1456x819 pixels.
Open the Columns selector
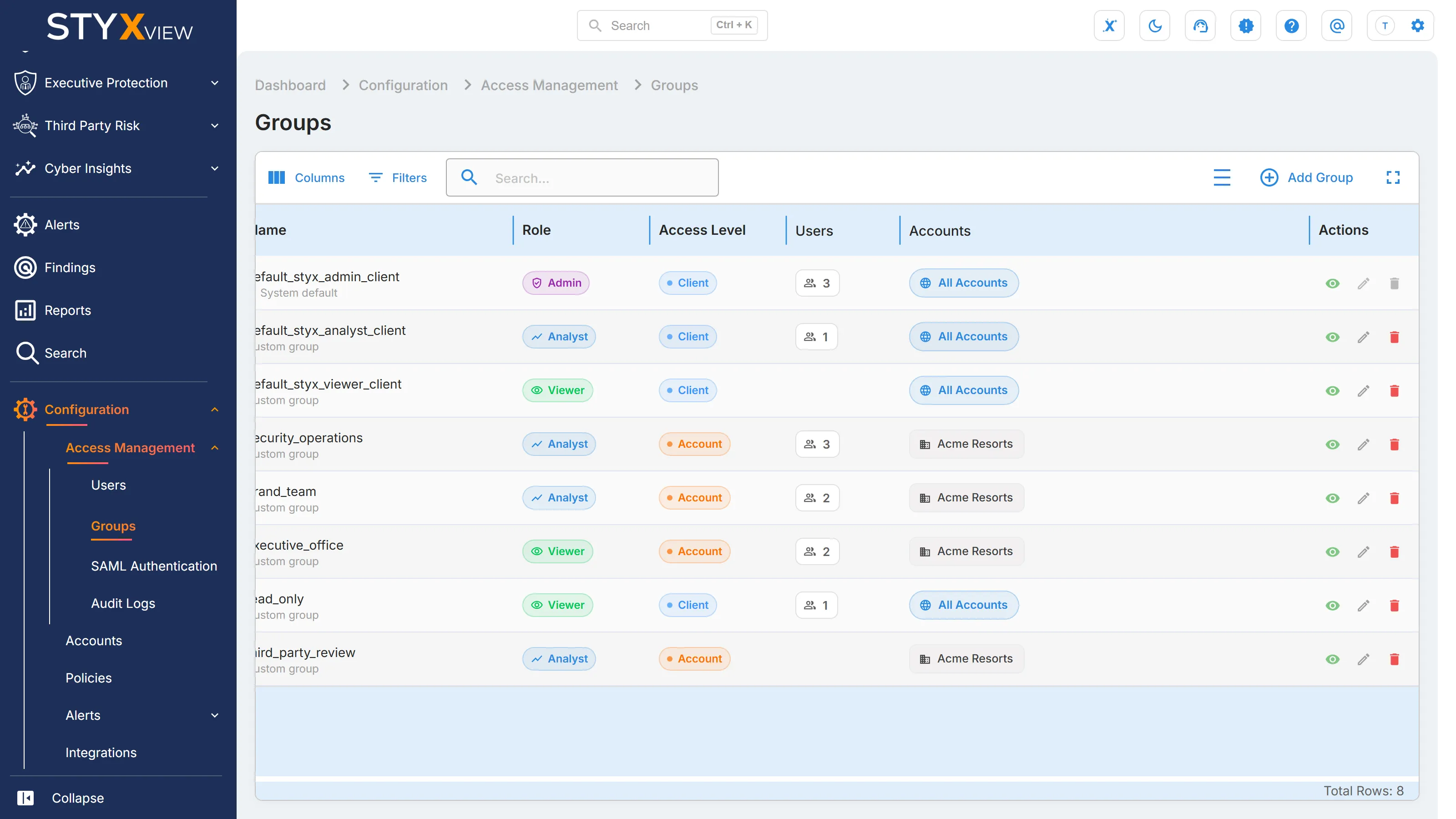click(x=306, y=177)
